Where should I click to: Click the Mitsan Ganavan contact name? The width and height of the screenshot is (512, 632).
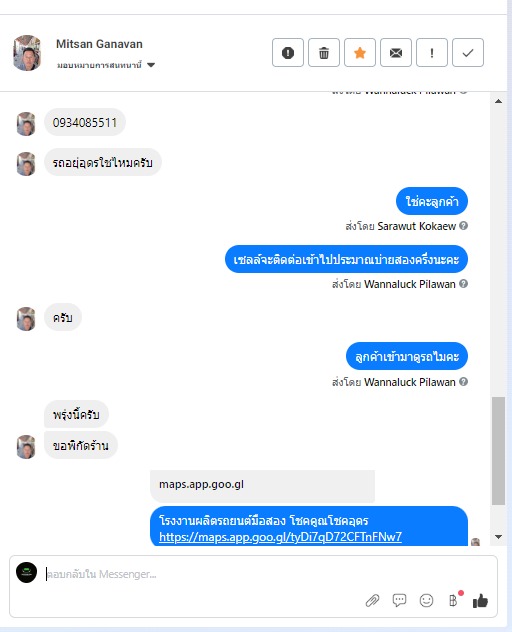tap(99, 44)
